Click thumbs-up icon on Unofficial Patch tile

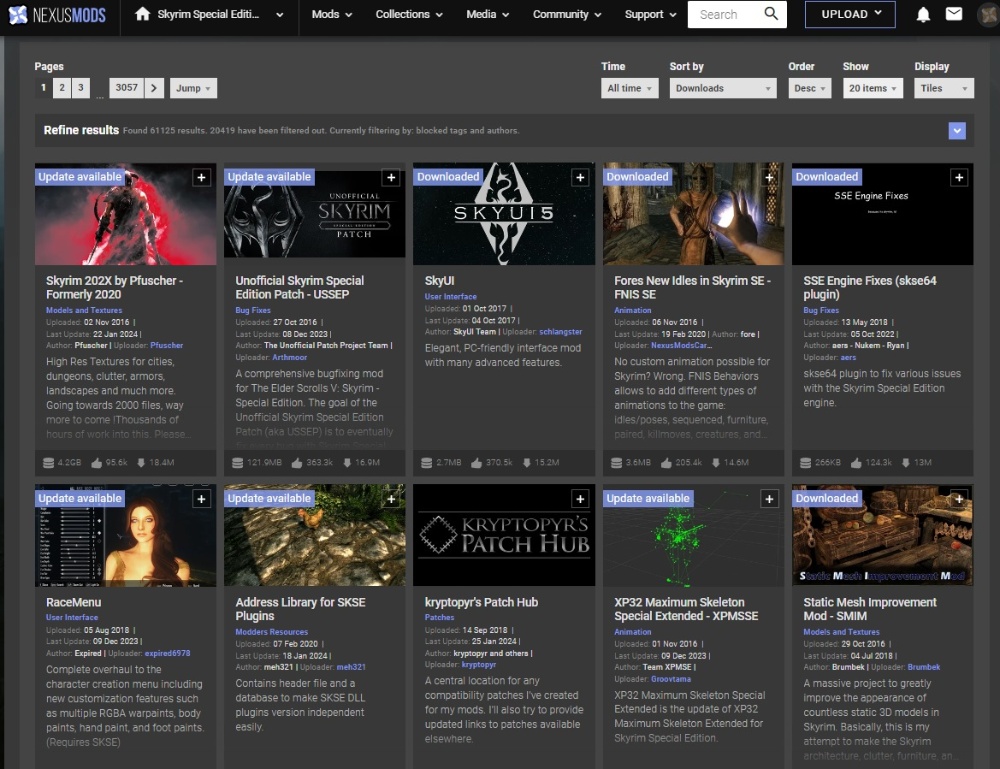297,463
